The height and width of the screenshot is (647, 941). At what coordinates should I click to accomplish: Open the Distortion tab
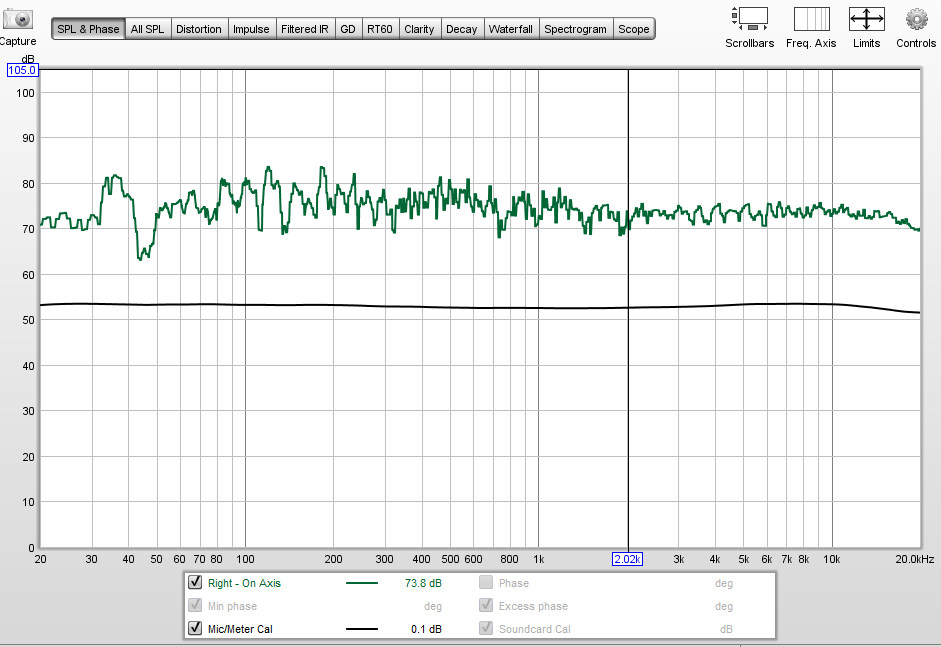tap(199, 29)
